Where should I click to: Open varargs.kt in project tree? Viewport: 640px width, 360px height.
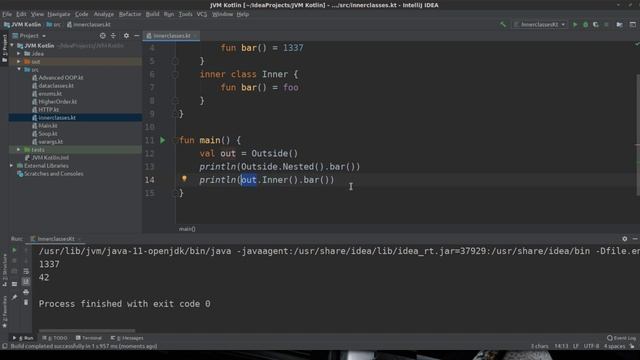(x=50, y=142)
